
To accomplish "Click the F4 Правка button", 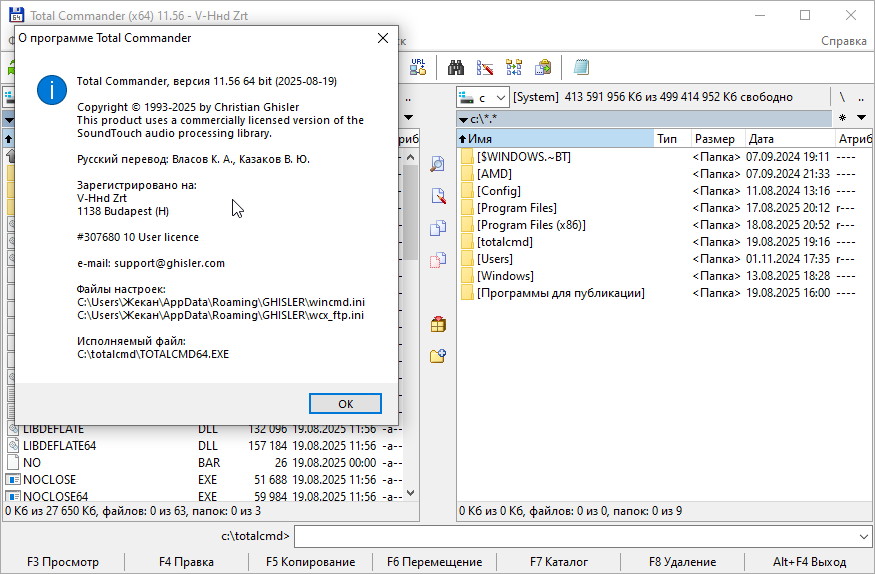I will [186, 562].
